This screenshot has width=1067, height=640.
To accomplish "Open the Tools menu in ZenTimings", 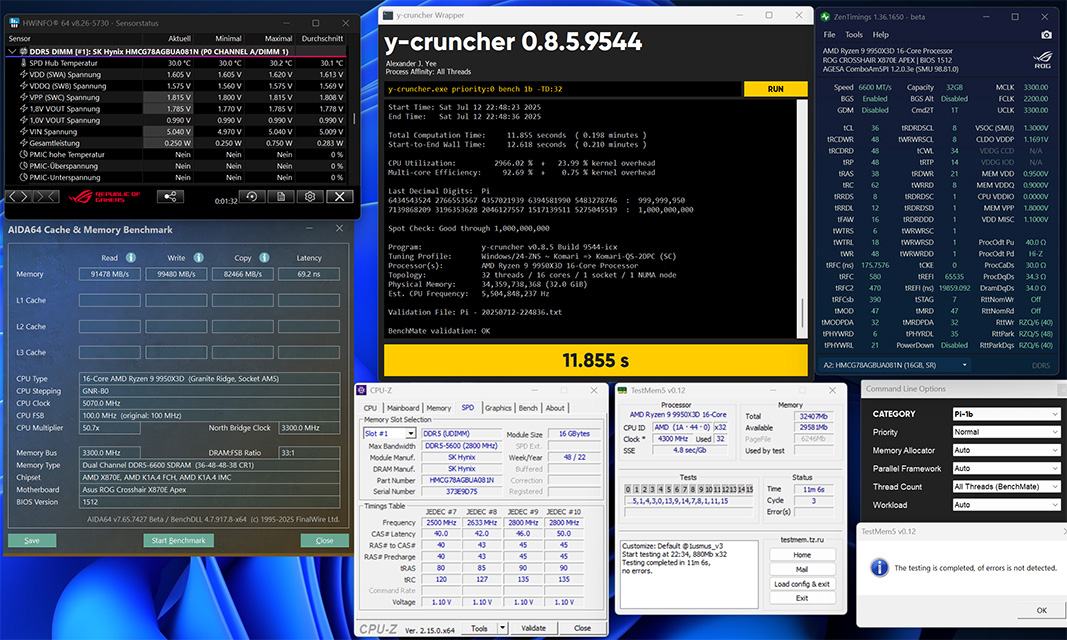I will click(x=854, y=35).
